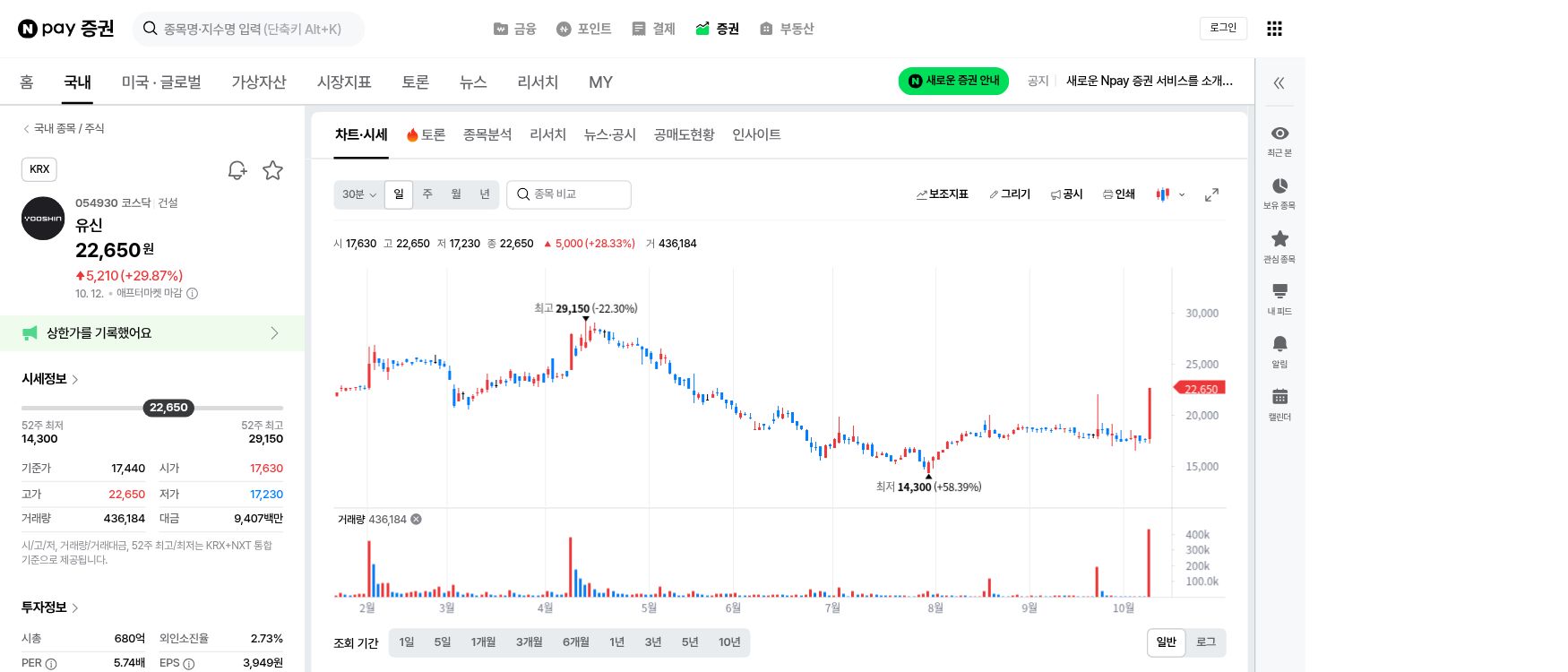Click the 보조지표 indicator tool

point(943,194)
